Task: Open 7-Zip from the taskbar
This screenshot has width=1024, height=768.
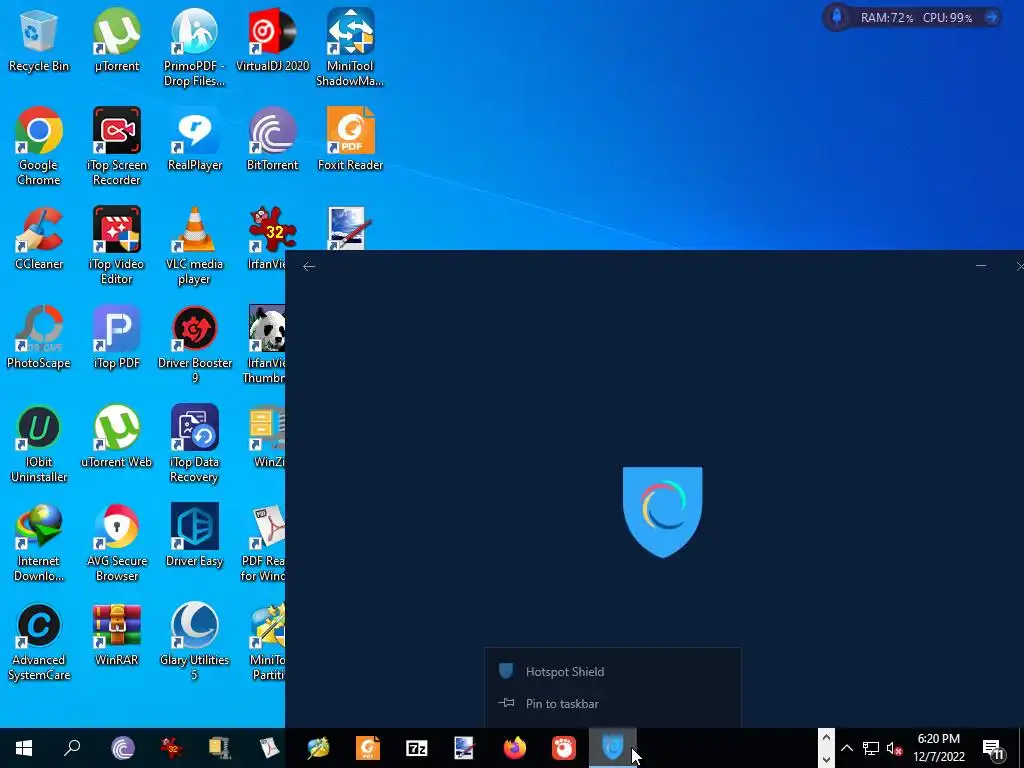Action: 417,748
